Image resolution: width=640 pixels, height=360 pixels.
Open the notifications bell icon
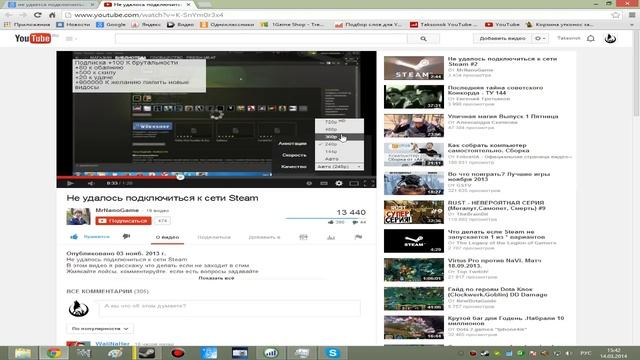(591, 38)
